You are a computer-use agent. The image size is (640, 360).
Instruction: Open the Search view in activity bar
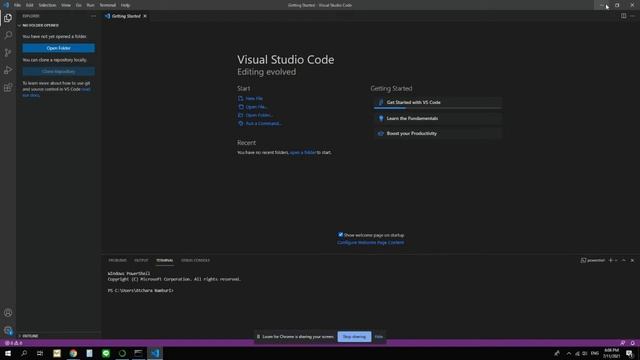[x=8, y=35]
